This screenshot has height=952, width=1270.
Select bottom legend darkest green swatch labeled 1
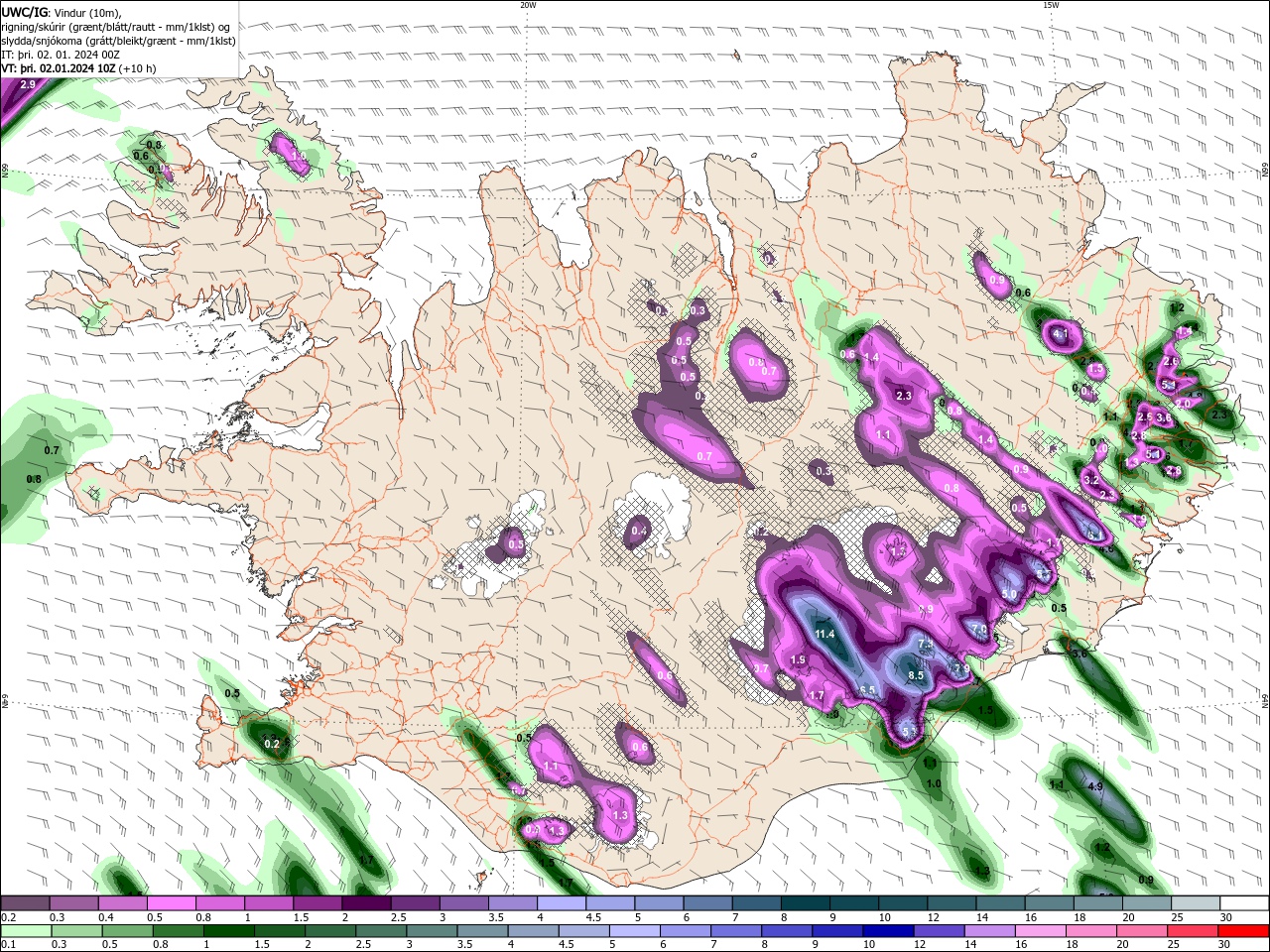point(229,931)
